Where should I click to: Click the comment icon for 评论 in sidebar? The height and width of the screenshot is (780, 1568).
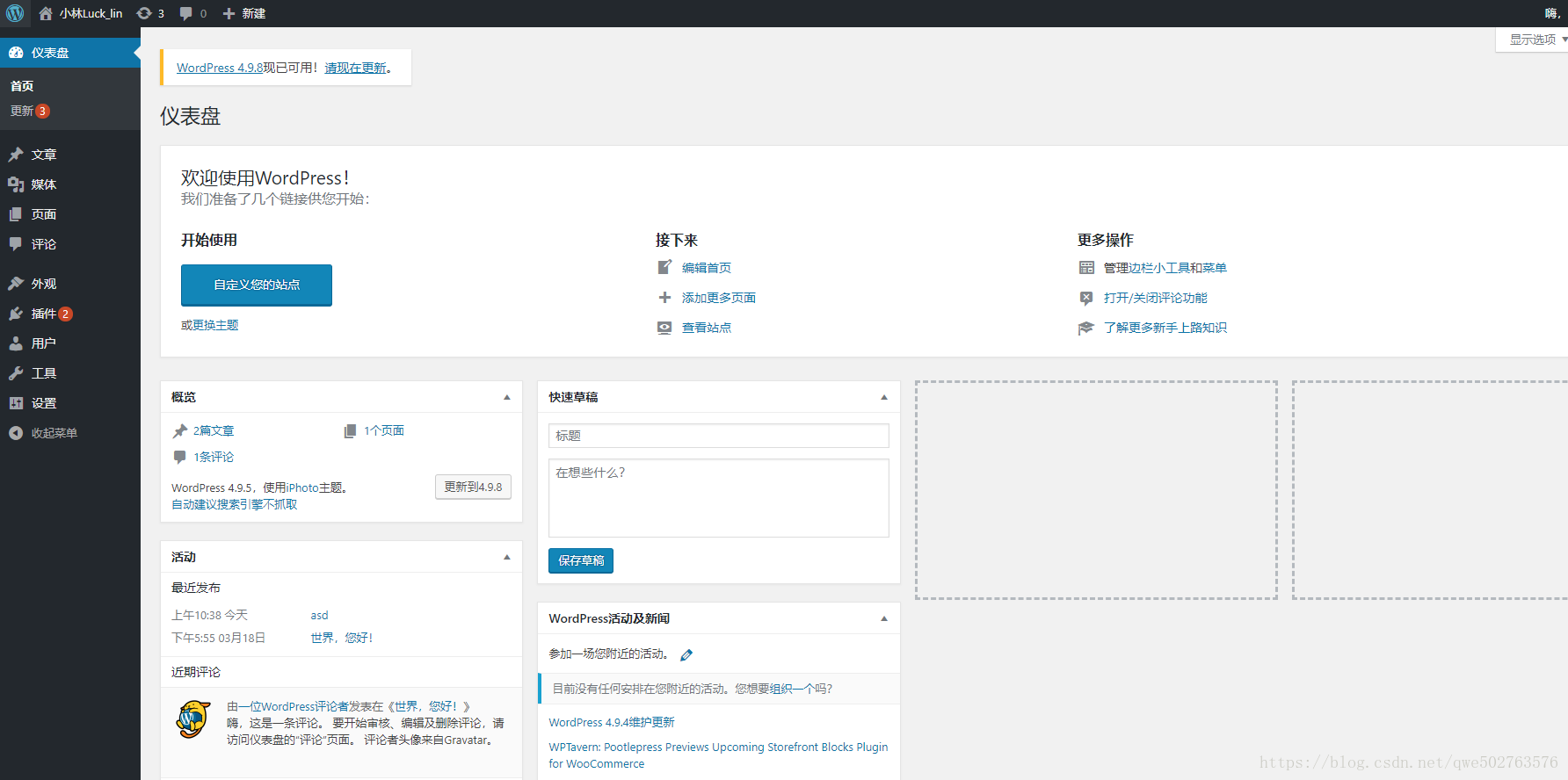click(16, 244)
